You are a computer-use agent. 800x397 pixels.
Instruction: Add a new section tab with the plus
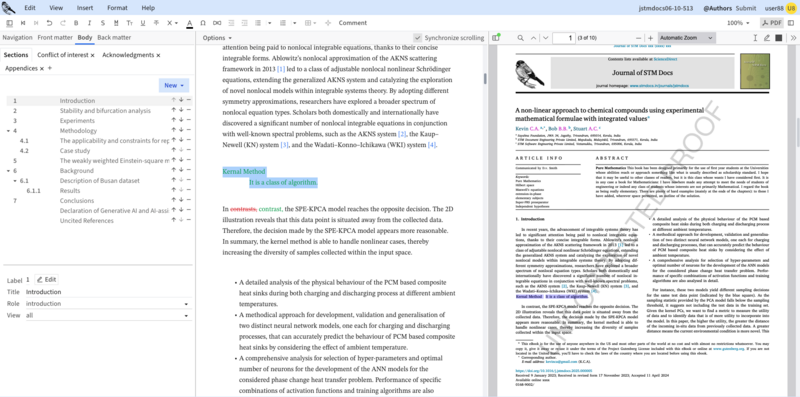click(x=49, y=68)
